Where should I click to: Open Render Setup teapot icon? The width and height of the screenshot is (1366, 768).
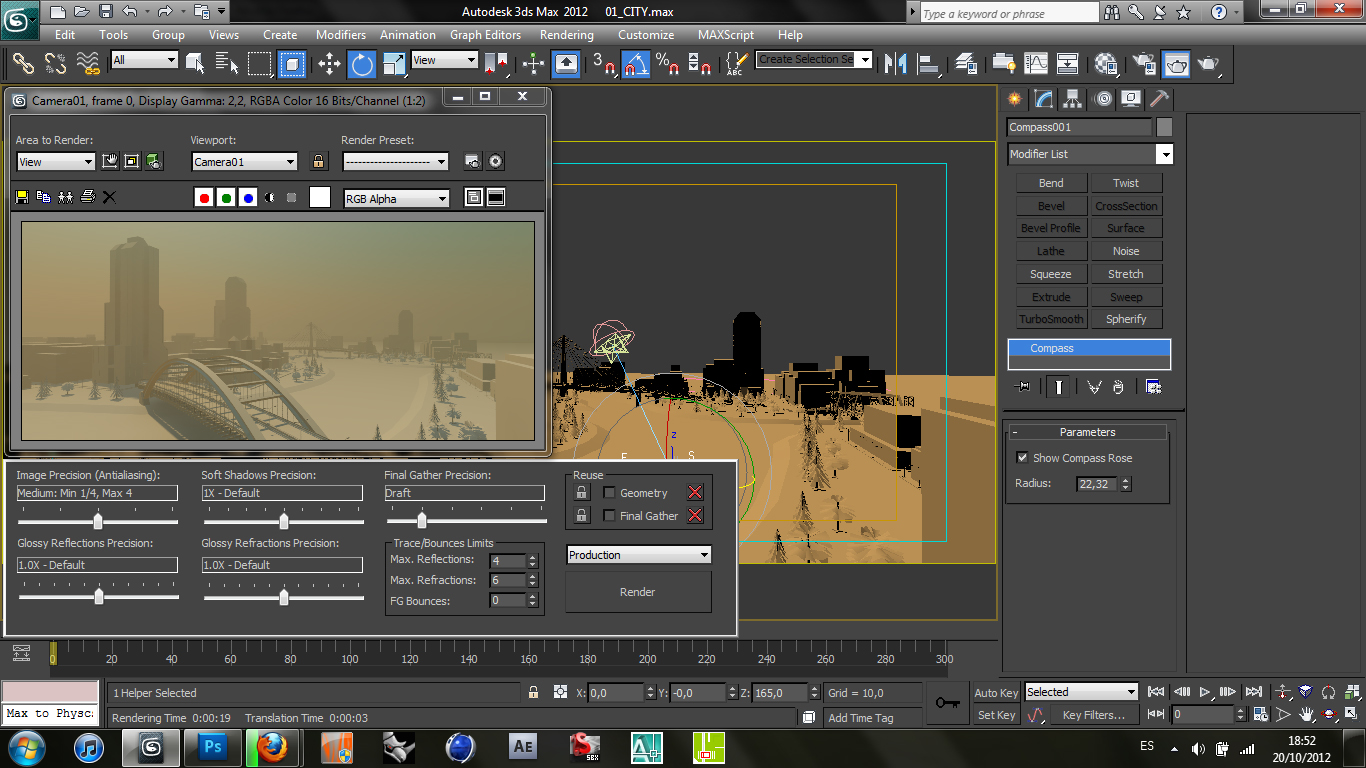[x=1143, y=64]
